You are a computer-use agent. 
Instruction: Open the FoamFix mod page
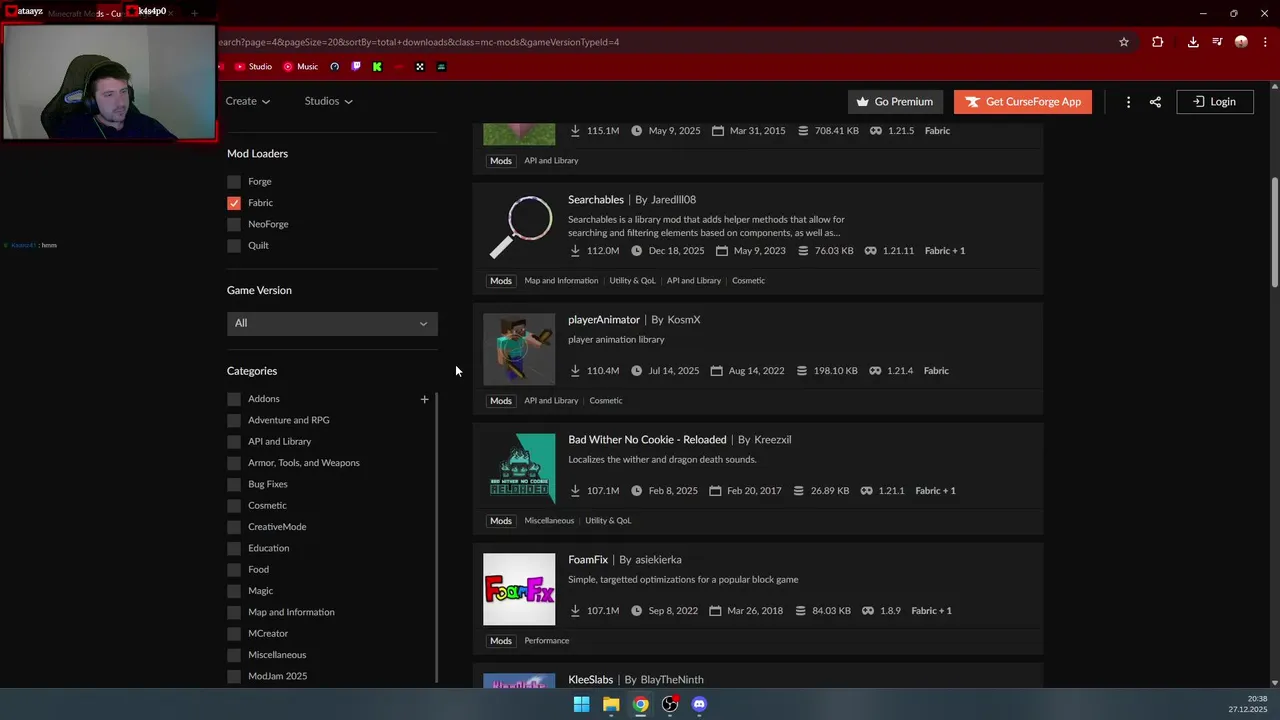point(588,560)
